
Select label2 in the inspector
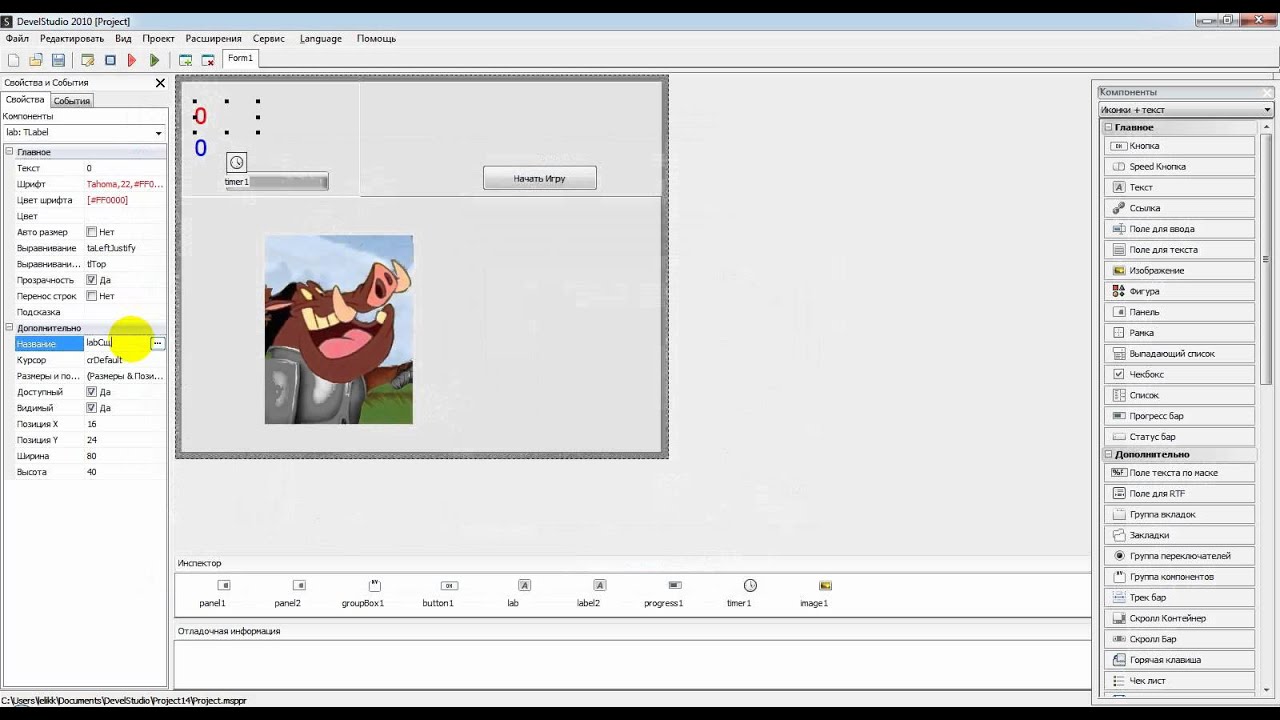point(588,593)
